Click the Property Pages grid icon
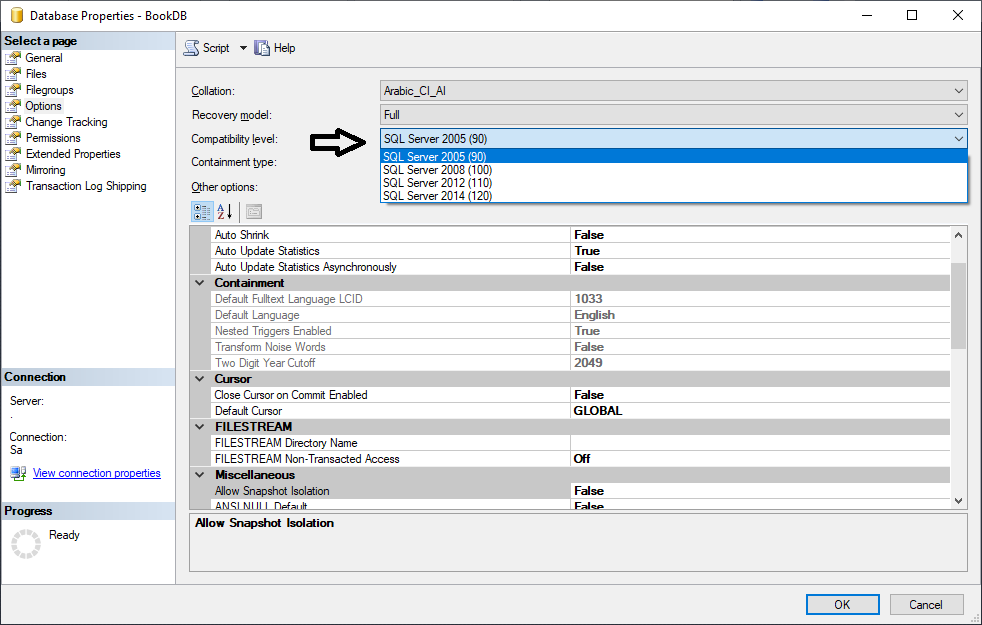982x625 pixels. click(254, 212)
